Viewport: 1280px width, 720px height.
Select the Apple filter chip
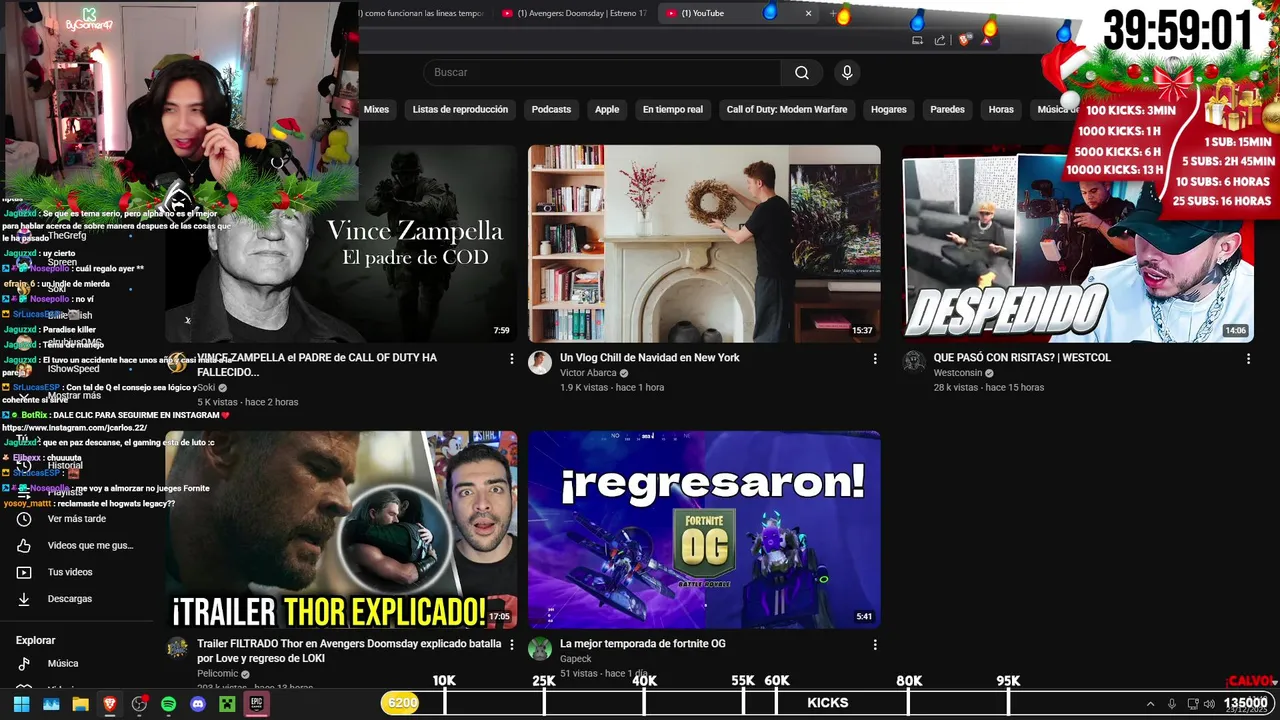pos(607,109)
